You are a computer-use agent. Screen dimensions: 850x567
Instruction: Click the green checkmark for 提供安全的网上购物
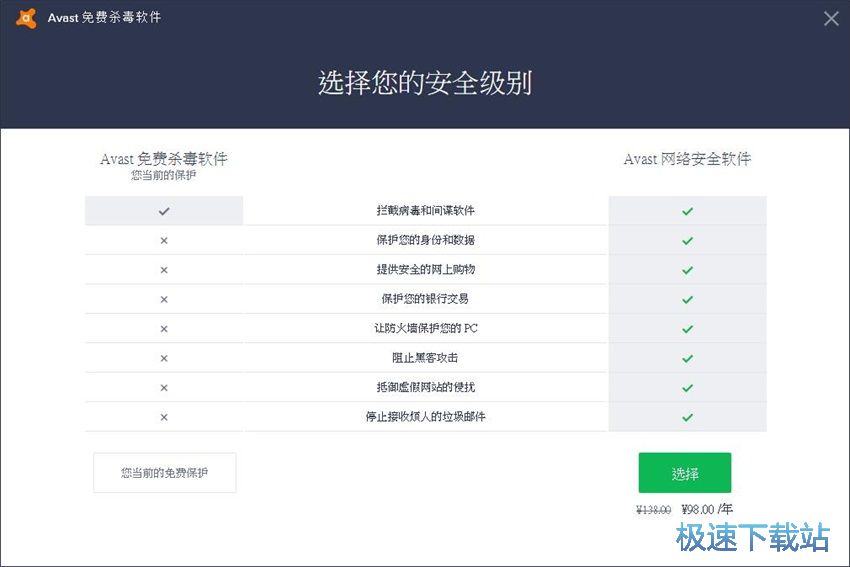click(687, 270)
